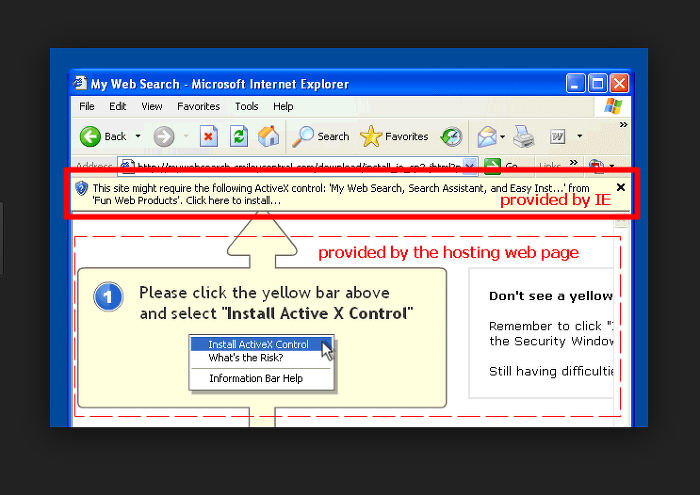700x495 pixels.
Task: Click the Mail envelope icon
Action: click(x=487, y=136)
